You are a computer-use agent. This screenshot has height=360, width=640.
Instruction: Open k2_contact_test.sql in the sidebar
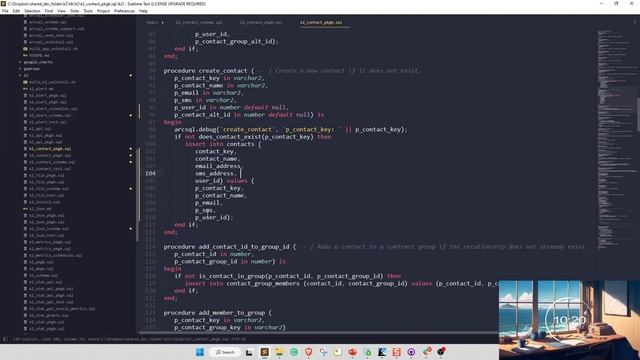point(50,169)
